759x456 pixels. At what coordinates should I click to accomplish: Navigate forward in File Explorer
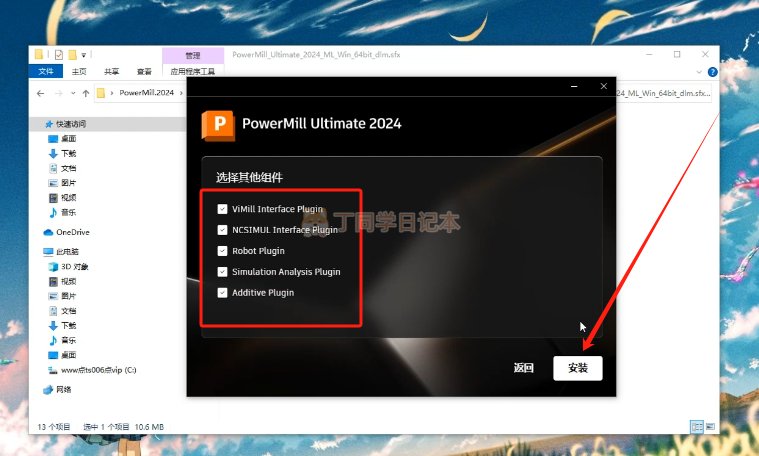tap(59, 93)
